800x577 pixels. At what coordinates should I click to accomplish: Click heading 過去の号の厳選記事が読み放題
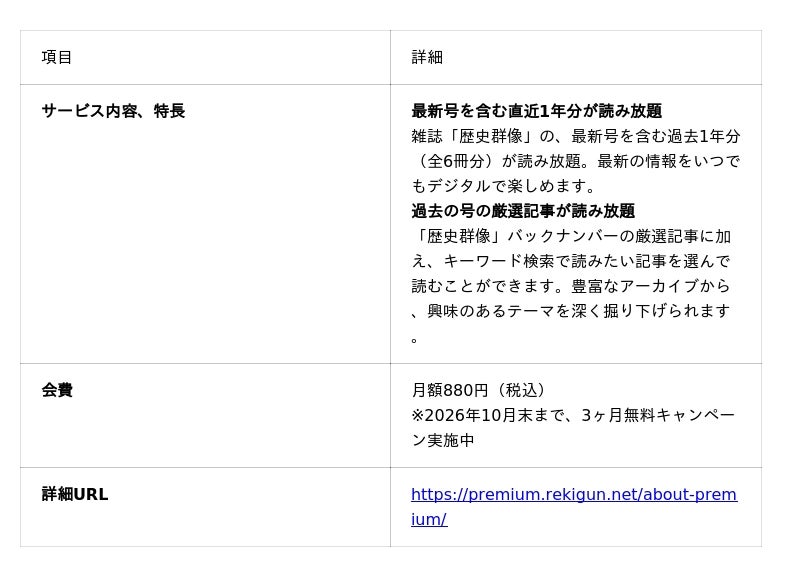(523, 211)
